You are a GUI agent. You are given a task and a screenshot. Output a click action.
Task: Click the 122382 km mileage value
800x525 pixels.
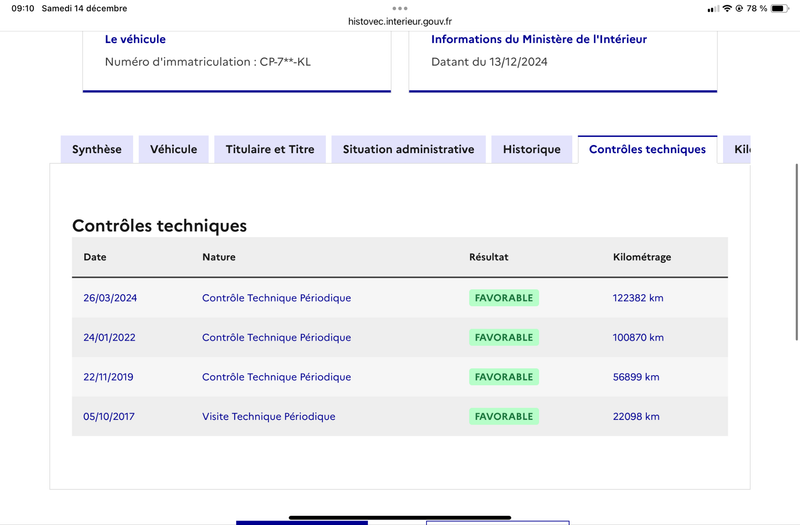pos(638,298)
